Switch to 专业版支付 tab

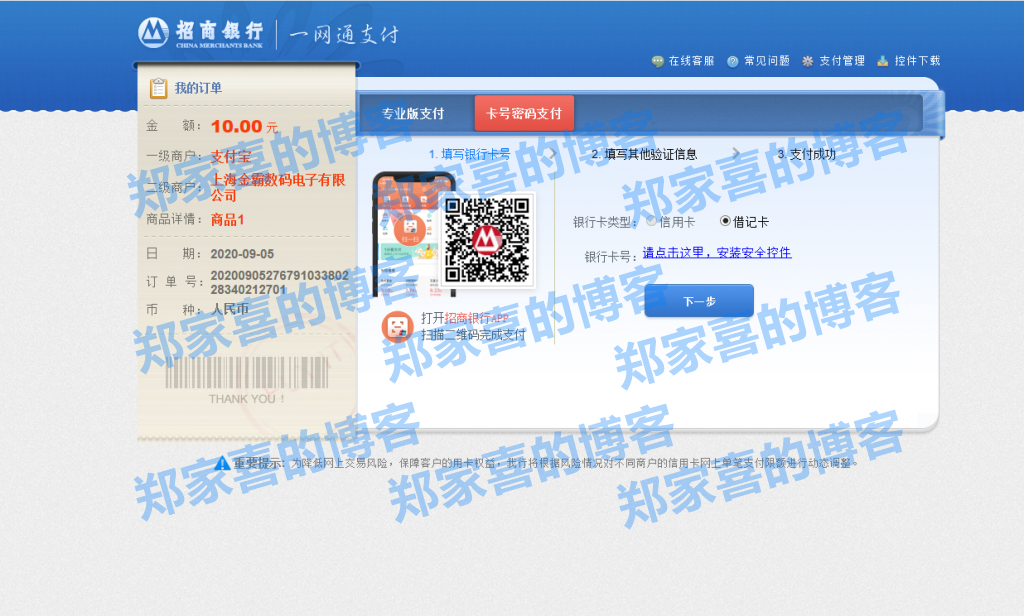pyautogui.click(x=413, y=114)
